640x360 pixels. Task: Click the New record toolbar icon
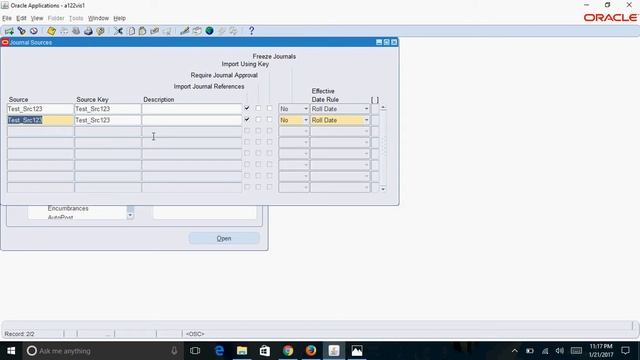coord(9,31)
